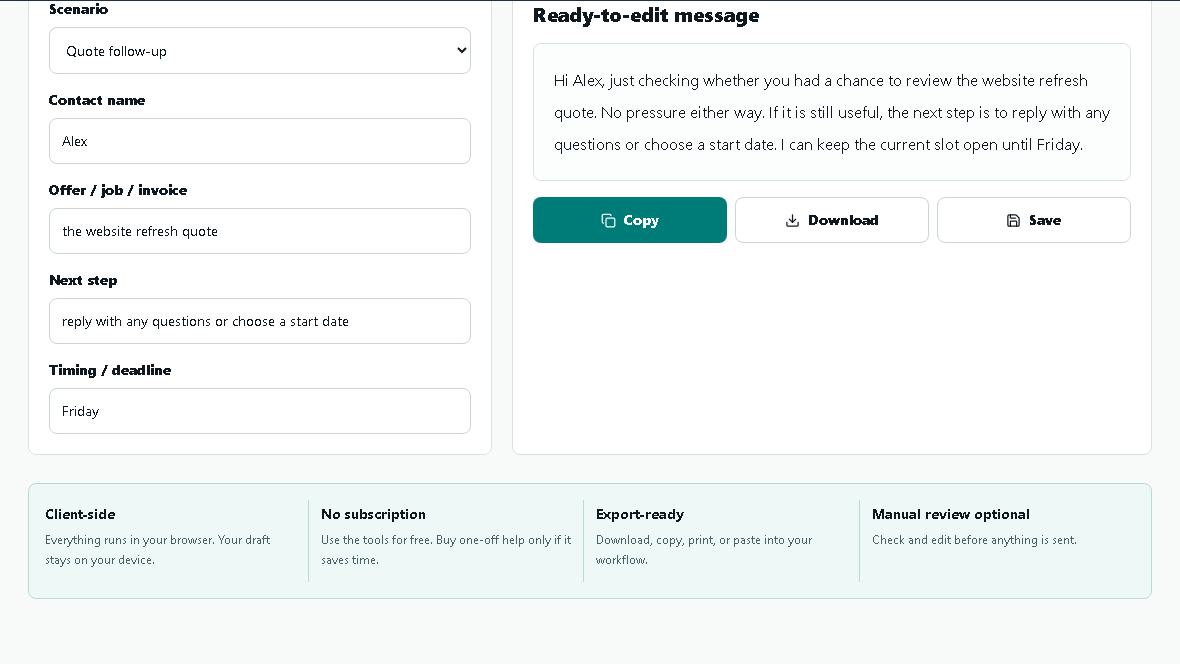The width and height of the screenshot is (1180, 664).
Task: Click the Manual review optional heading
Action: coord(950,514)
